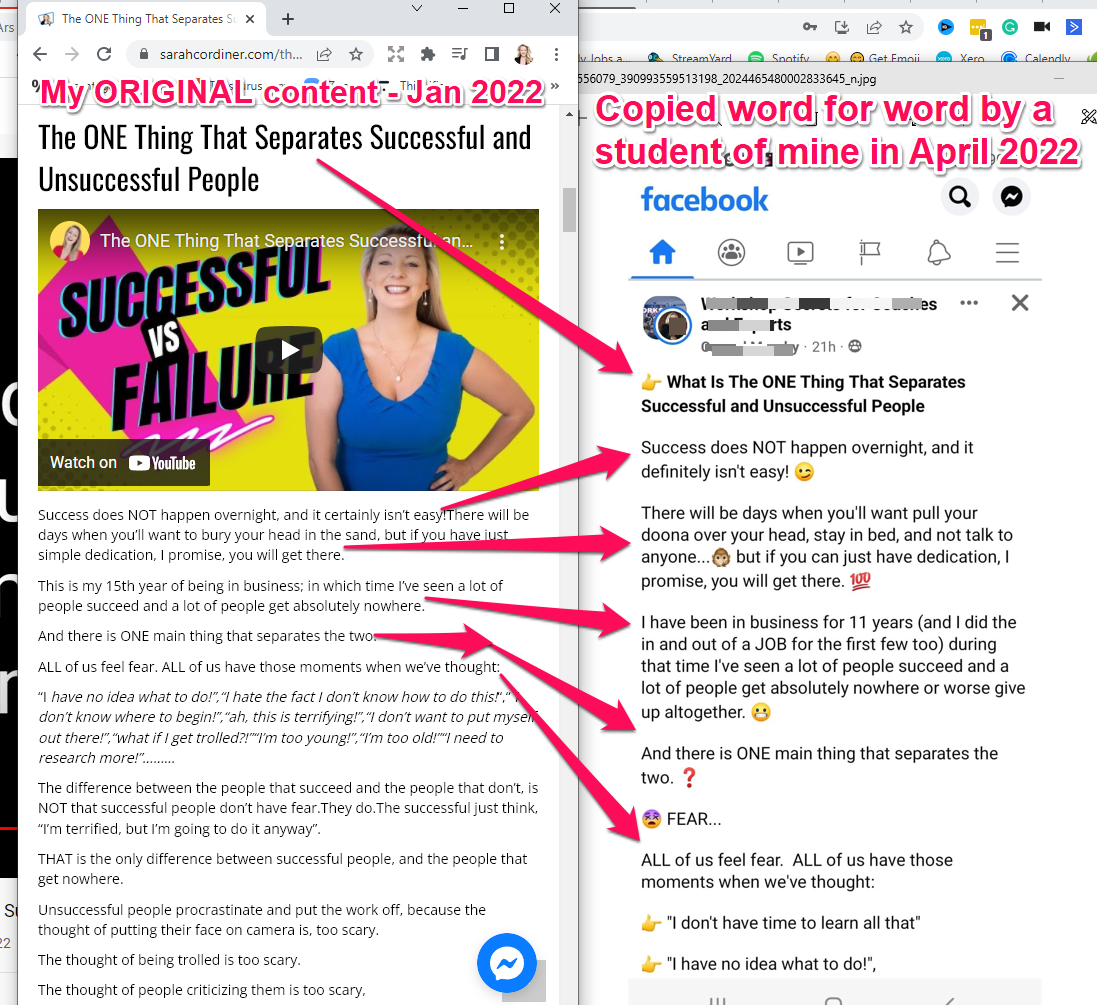Open Facebook Messenger in the header
The width and height of the screenshot is (1097, 1005).
click(1011, 197)
